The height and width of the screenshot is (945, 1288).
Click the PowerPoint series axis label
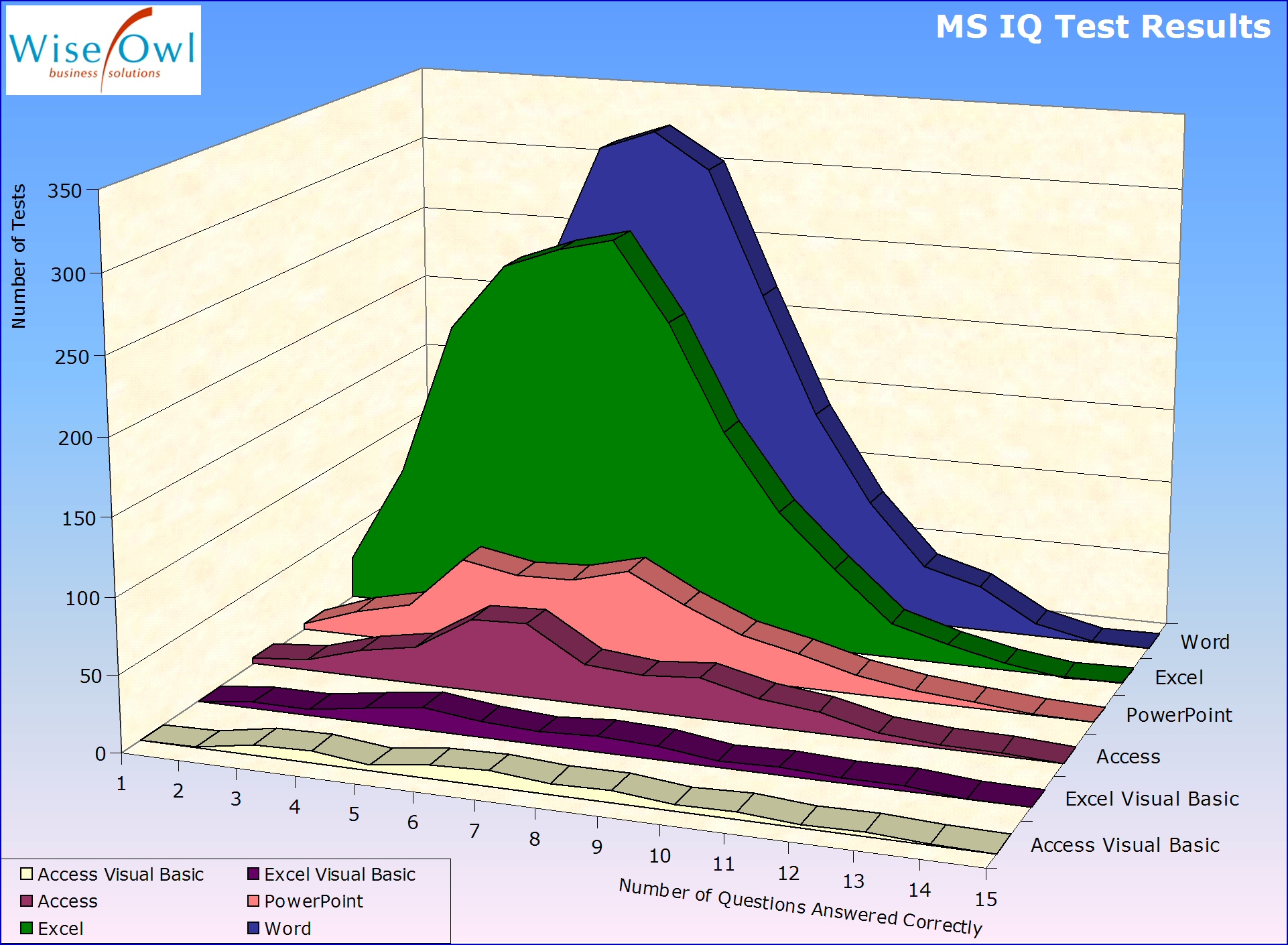pos(1179,715)
